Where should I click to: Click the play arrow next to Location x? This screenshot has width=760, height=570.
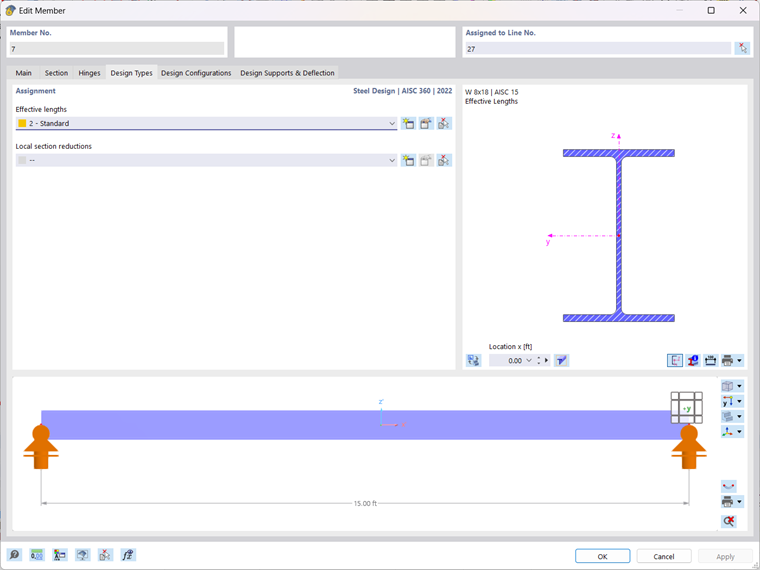coord(546,360)
